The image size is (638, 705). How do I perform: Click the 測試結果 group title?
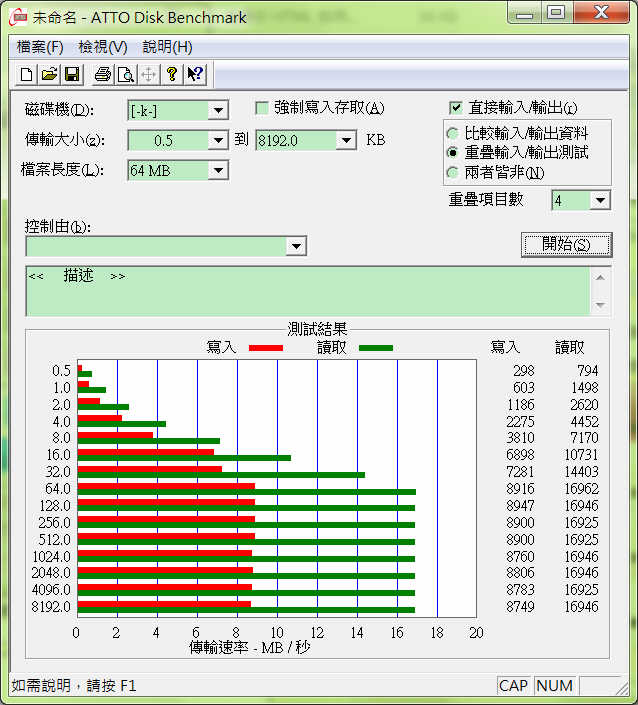pyautogui.click(x=317, y=329)
